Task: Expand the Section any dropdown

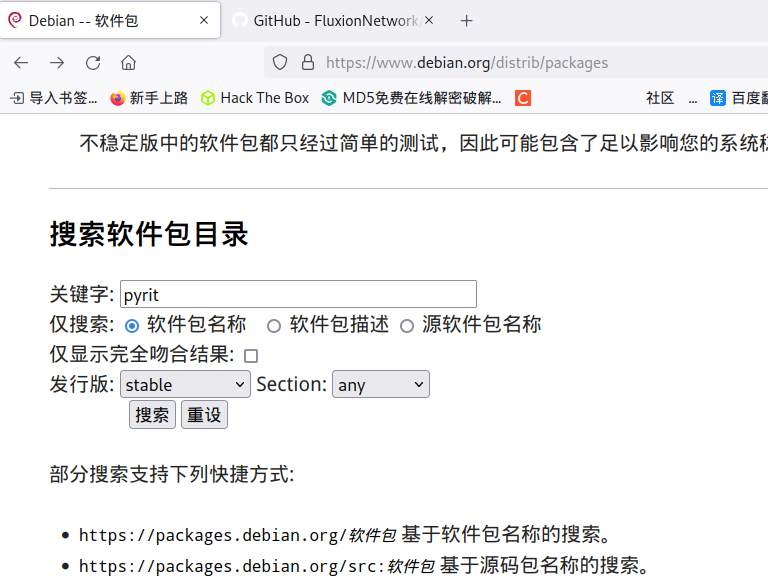Action: [380, 385]
